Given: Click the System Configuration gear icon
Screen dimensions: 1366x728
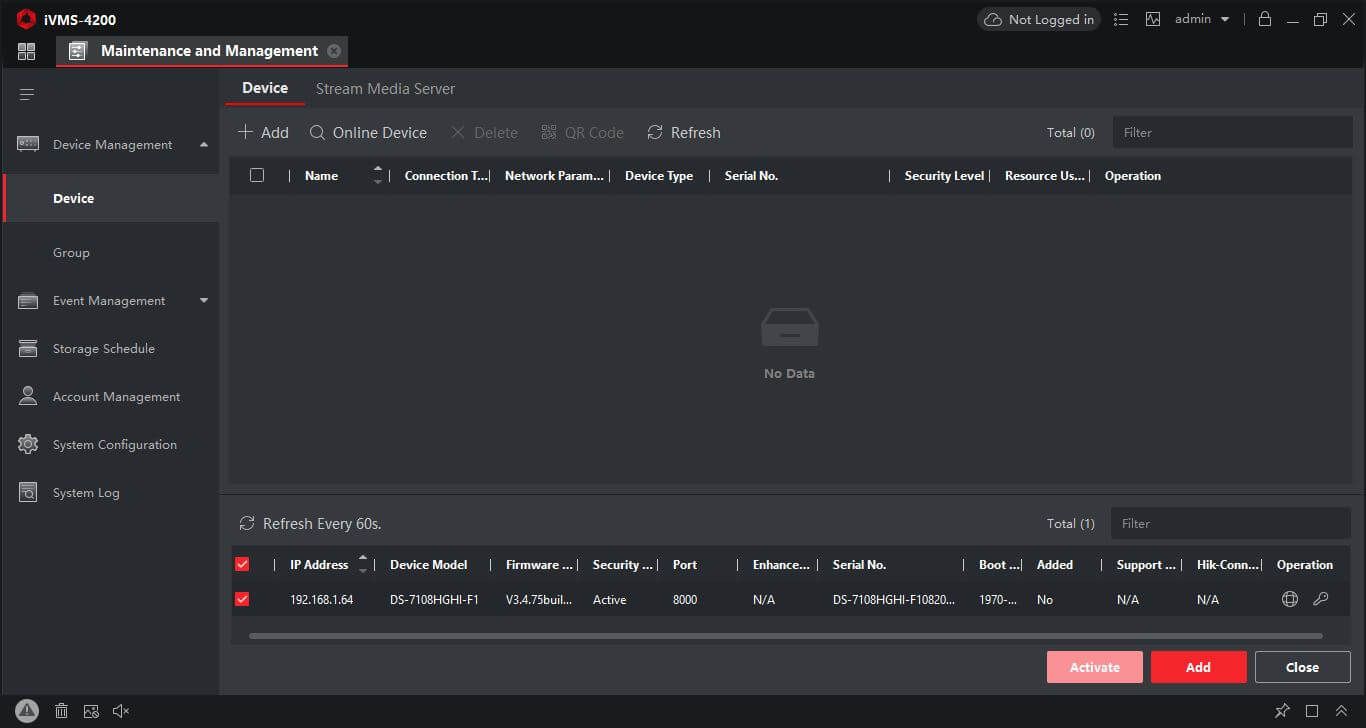Looking at the screenshot, I should (28, 445).
